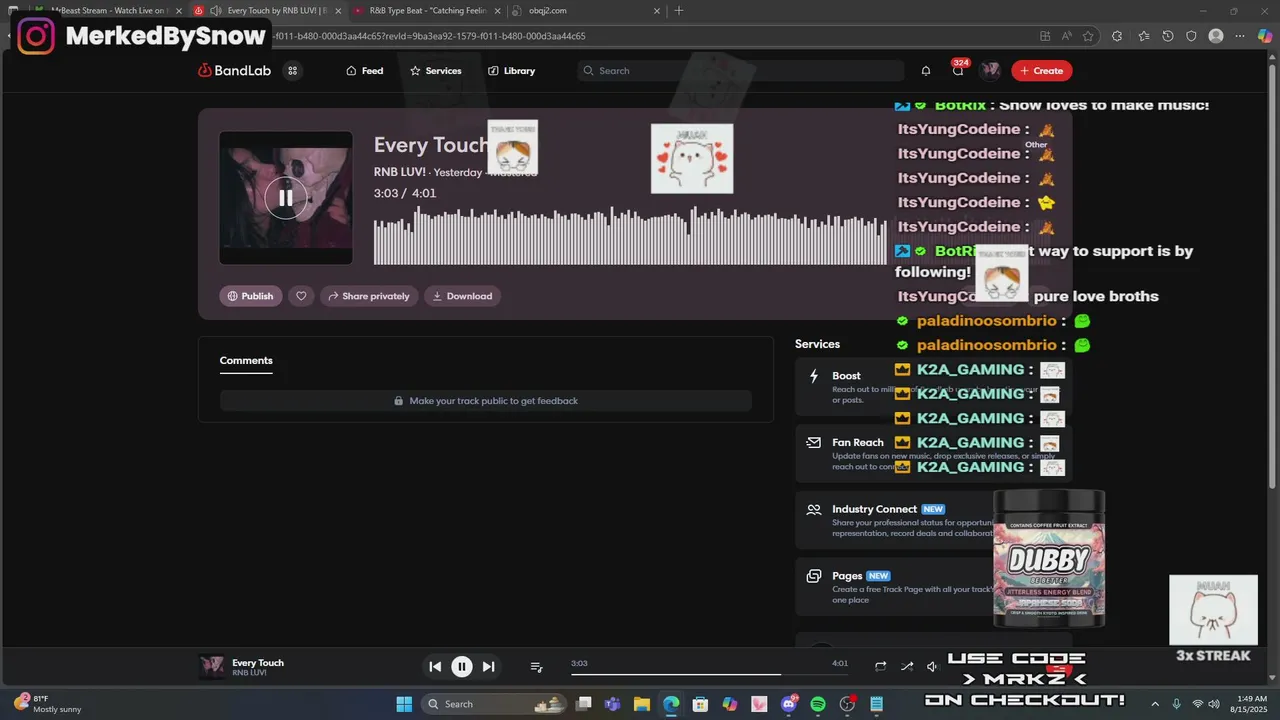The height and width of the screenshot is (720, 1280).
Task: Click 'Make your track public to get feedback'
Action: (485, 401)
